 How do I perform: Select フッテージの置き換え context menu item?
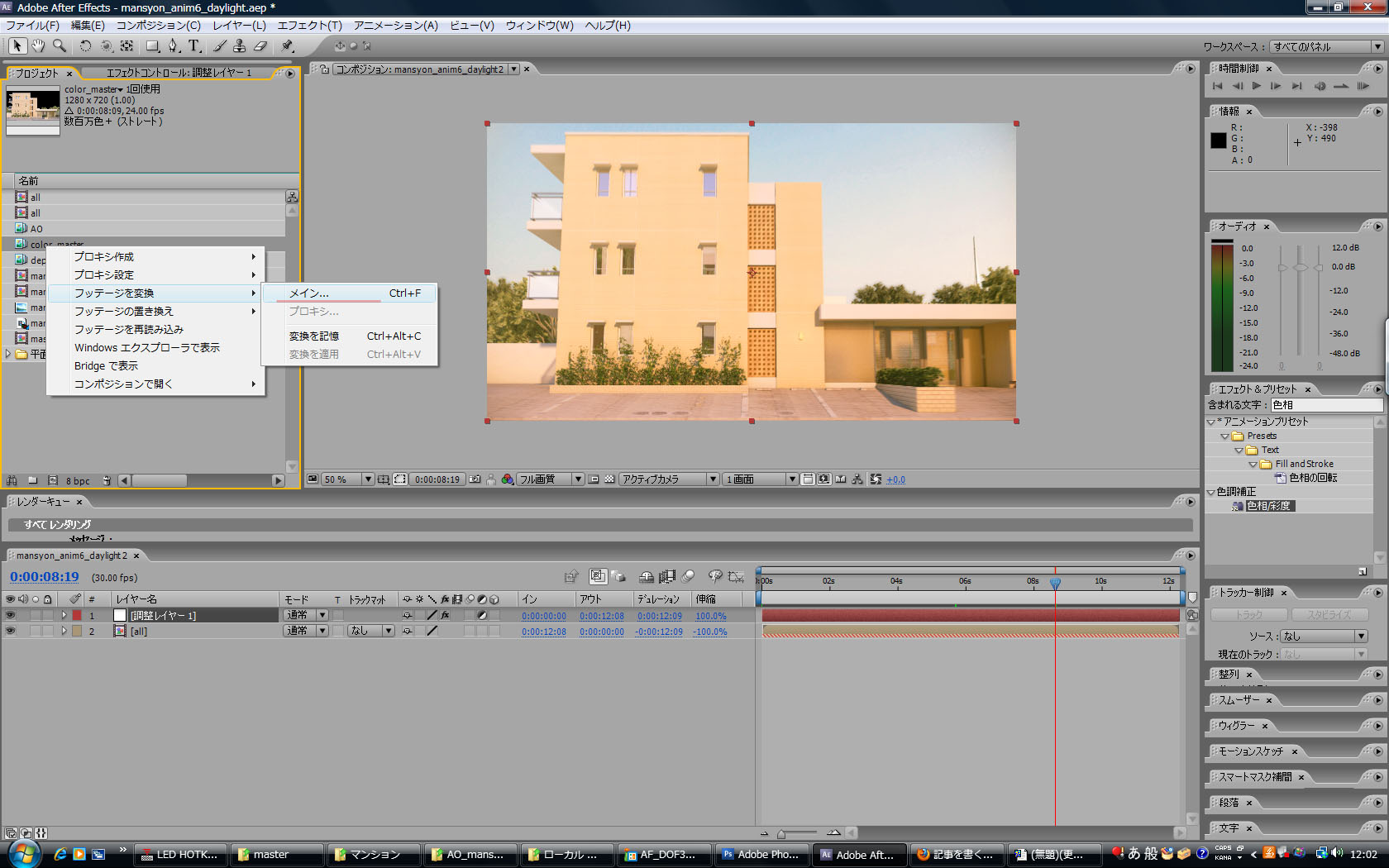point(156,312)
